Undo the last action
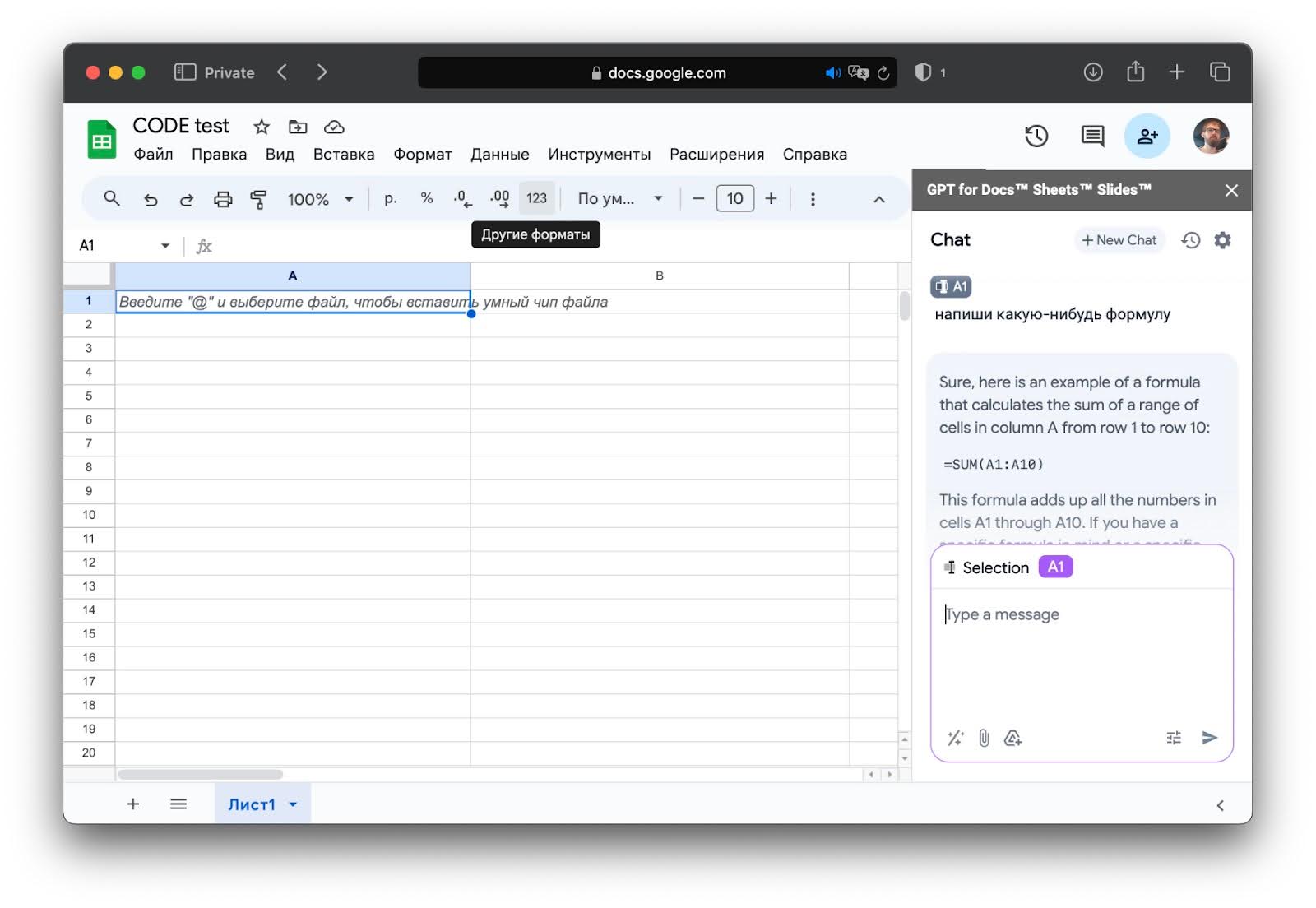Image resolution: width=1316 pixels, height=908 pixels. pos(151,199)
